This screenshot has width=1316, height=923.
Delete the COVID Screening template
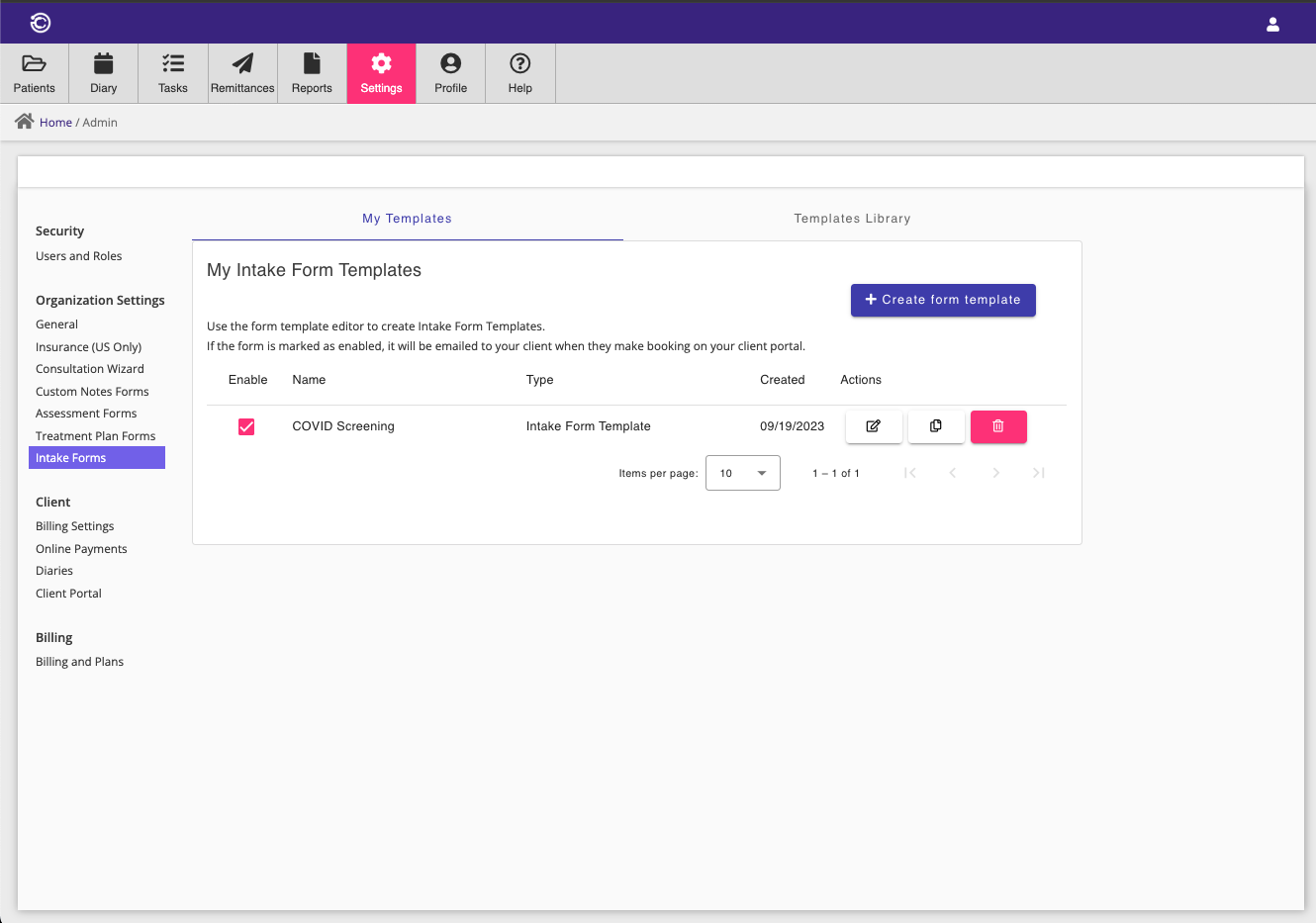(998, 426)
